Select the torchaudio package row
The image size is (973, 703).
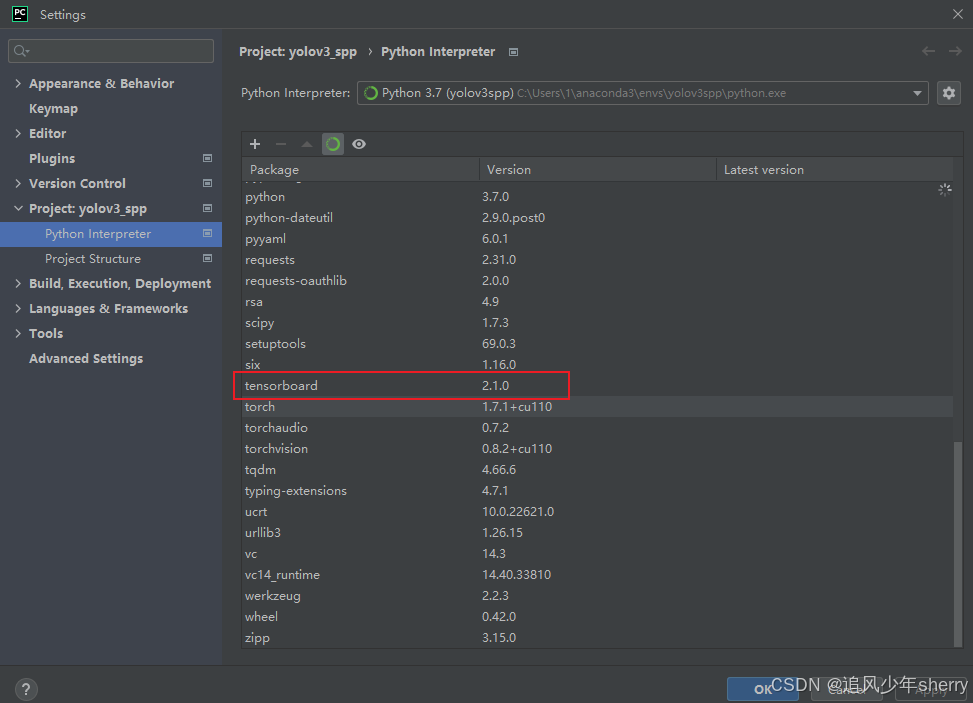598,428
